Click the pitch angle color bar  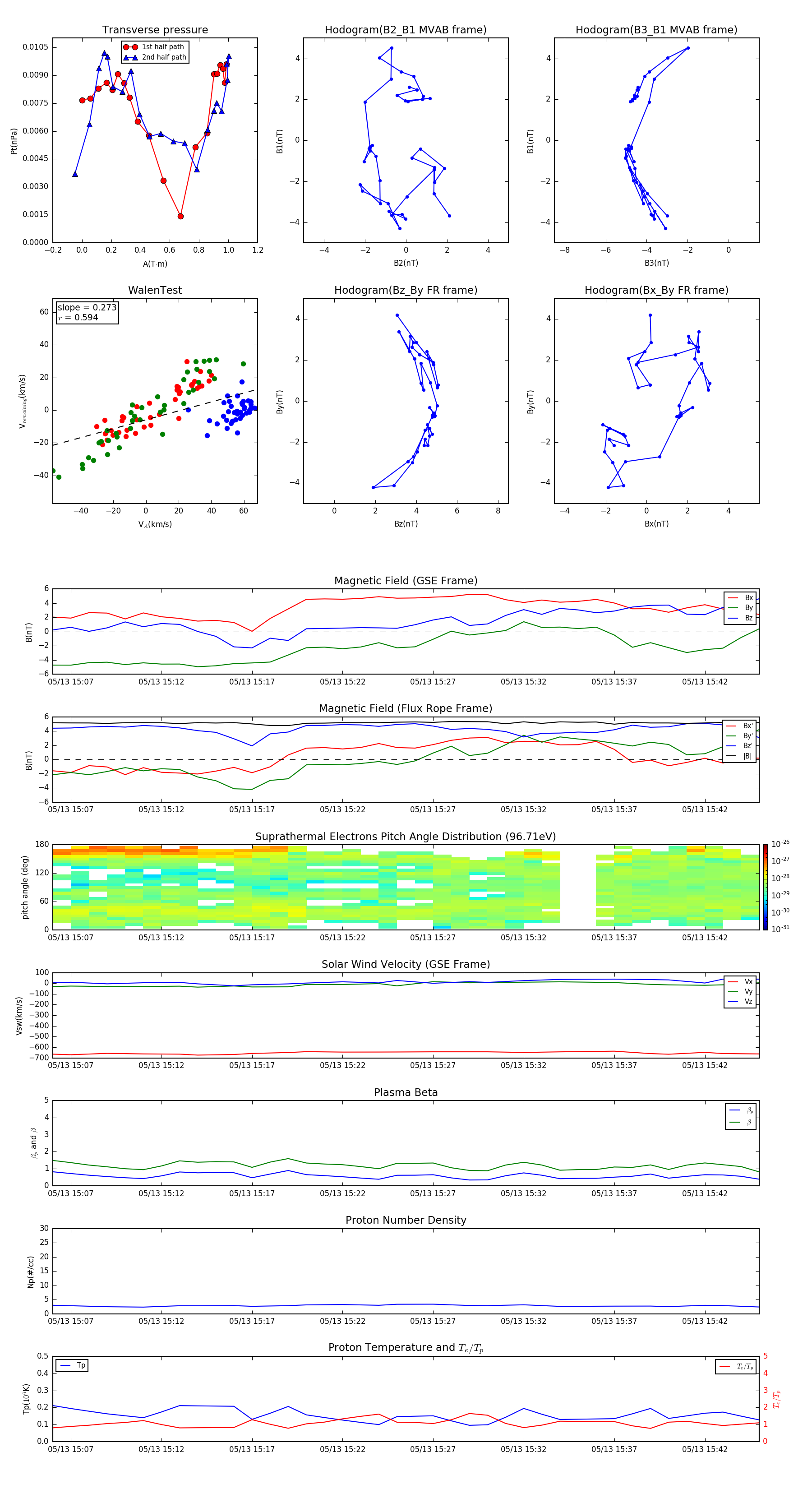pos(765,887)
